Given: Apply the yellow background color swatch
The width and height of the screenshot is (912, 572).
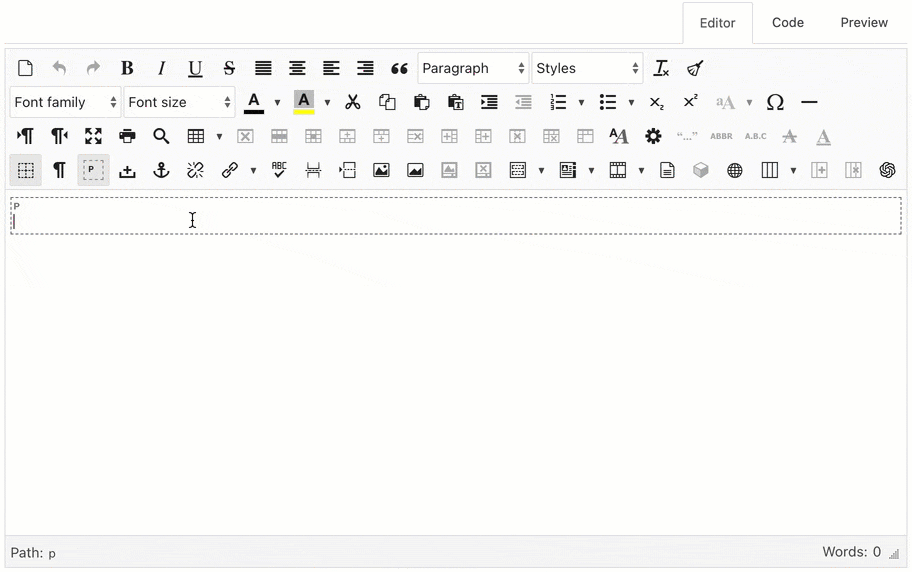Looking at the screenshot, I should pos(304,102).
